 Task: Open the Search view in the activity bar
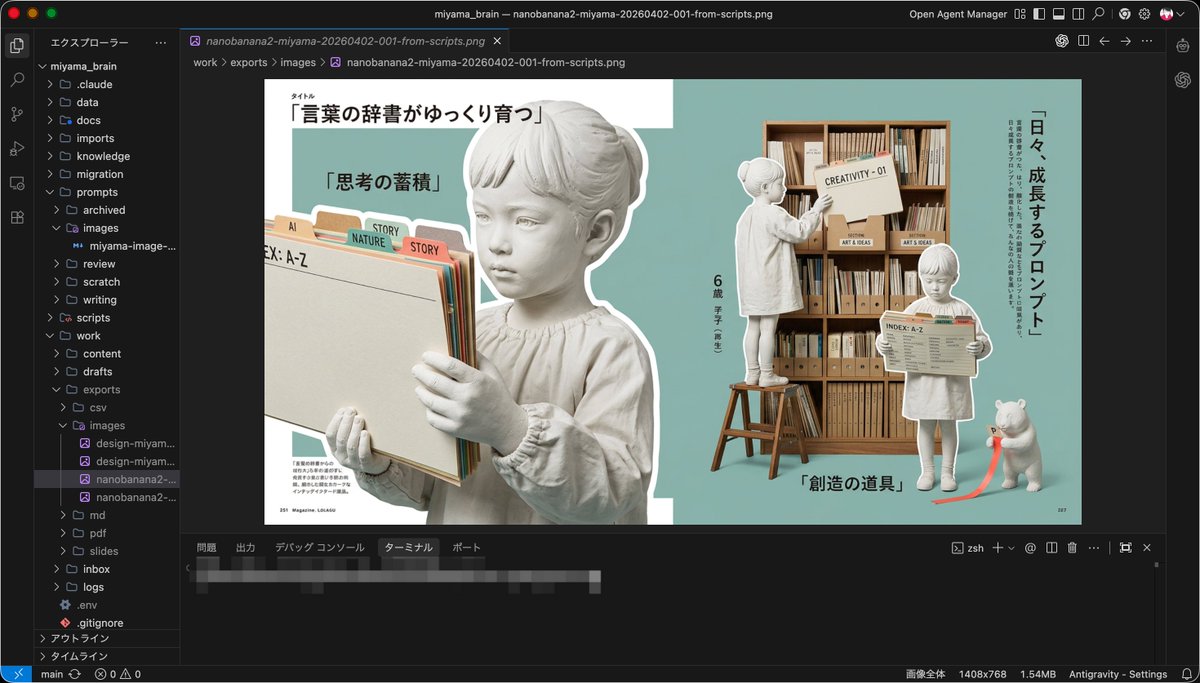16,80
